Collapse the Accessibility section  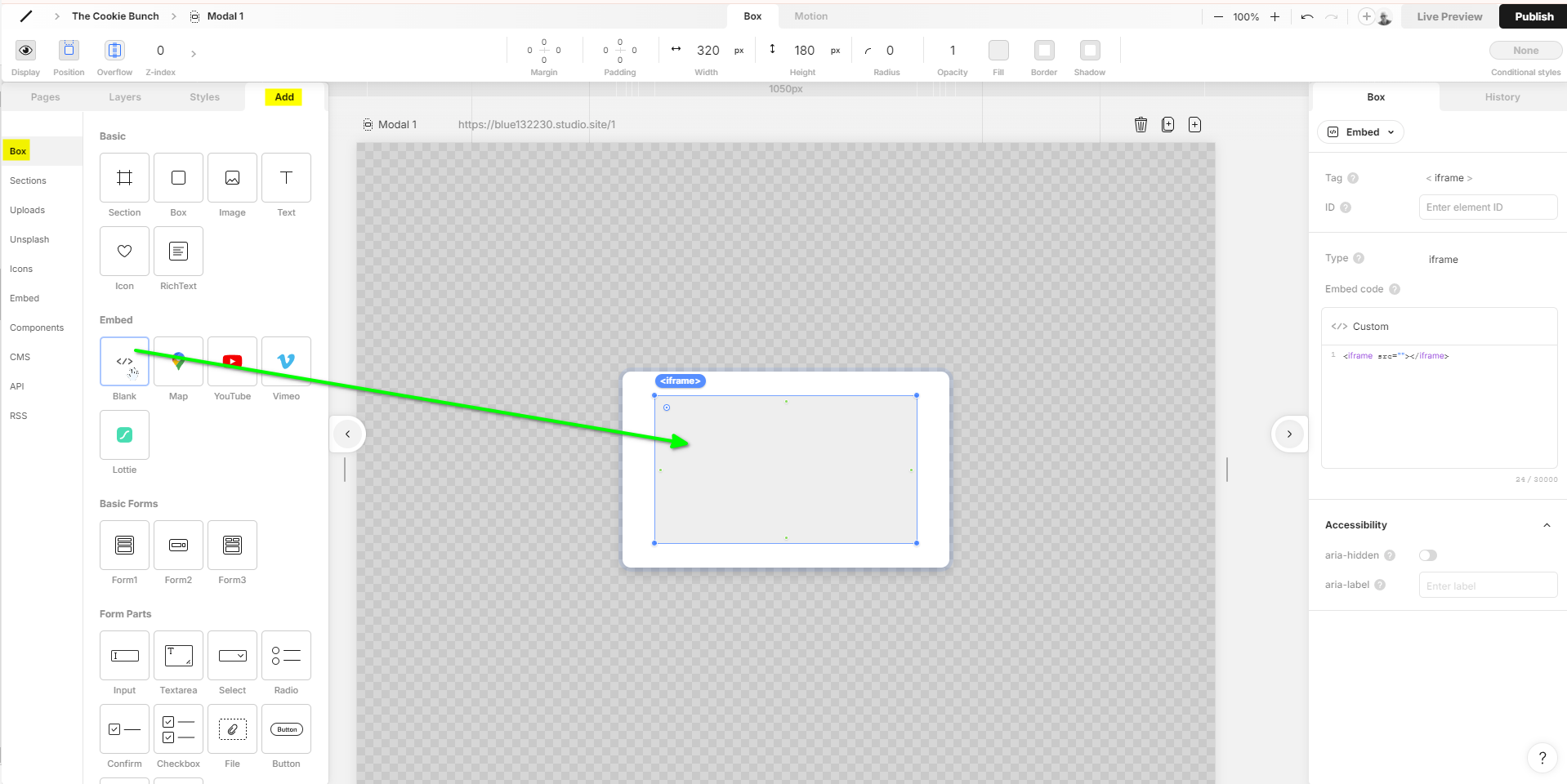pos(1546,525)
